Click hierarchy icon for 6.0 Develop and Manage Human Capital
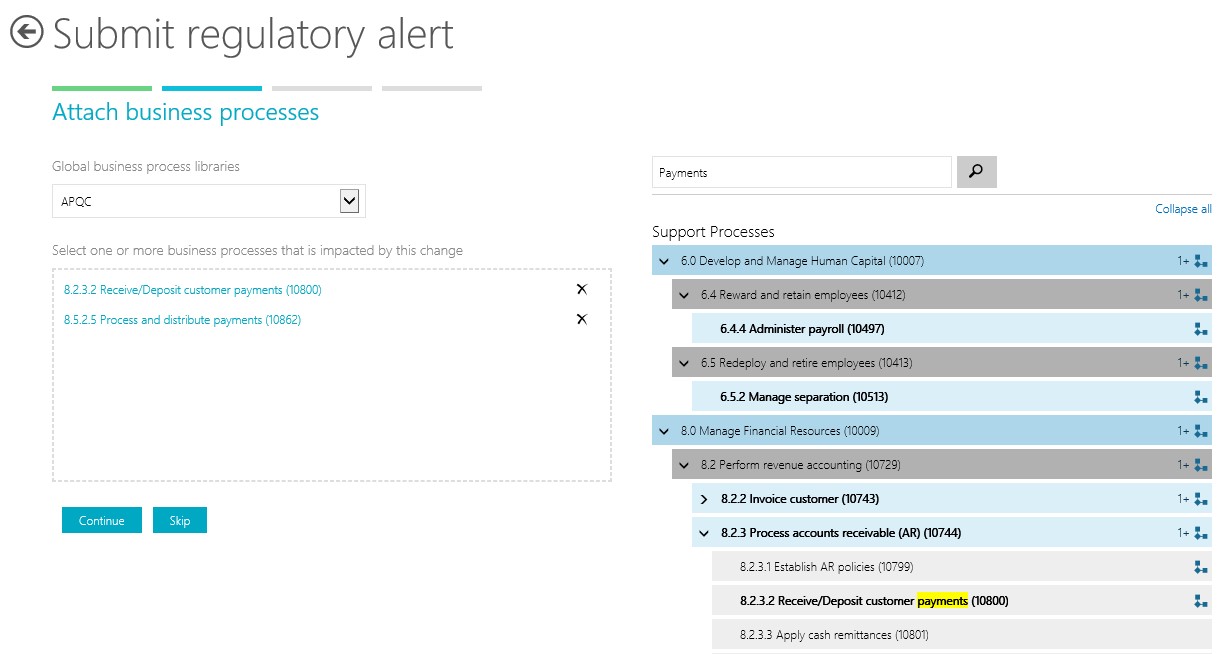 click(x=1201, y=261)
